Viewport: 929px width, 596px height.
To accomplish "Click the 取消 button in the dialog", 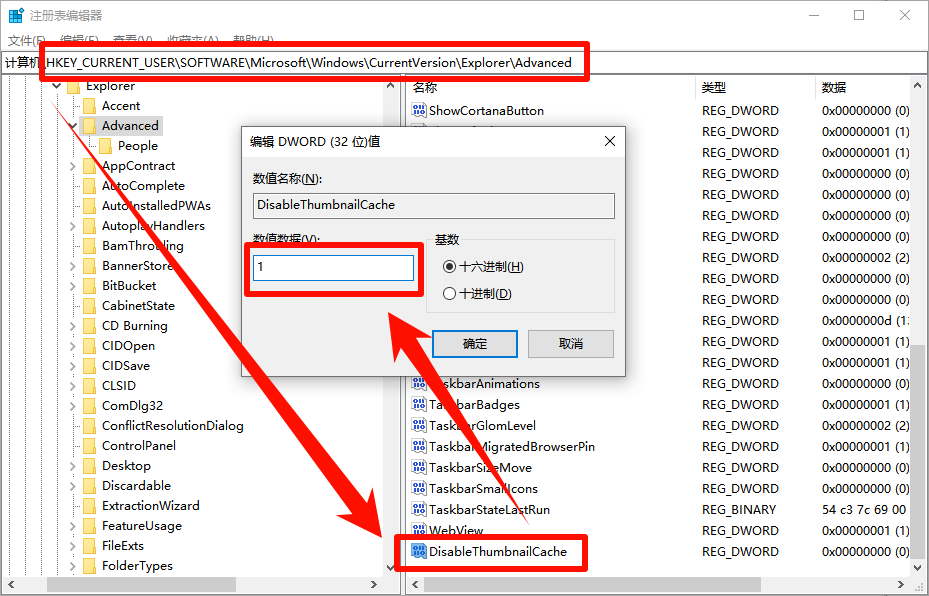I will (x=570, y=344).
